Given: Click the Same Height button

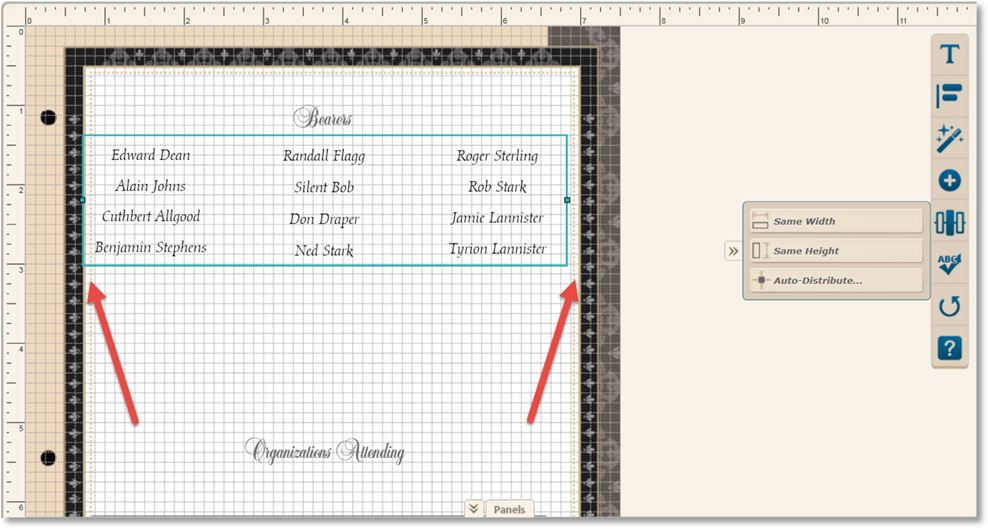Looking at the screenshot, I should point(835,251).
